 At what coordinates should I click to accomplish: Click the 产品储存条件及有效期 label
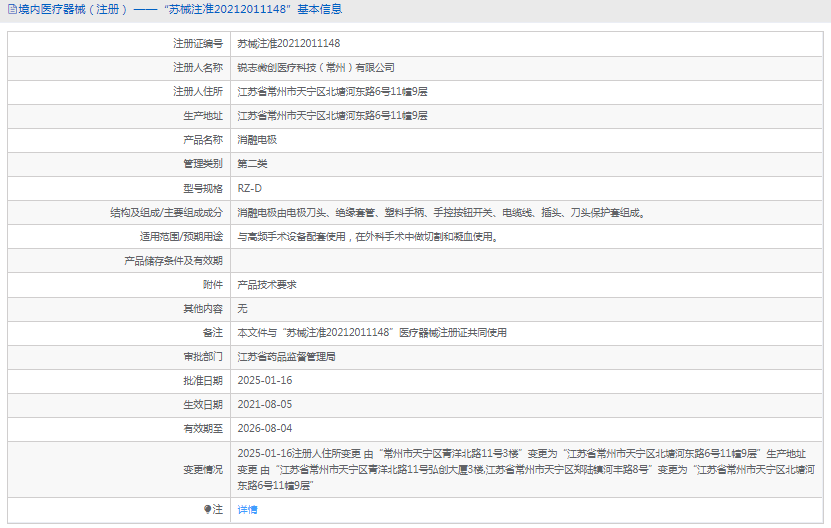click(x=173, y=261)
